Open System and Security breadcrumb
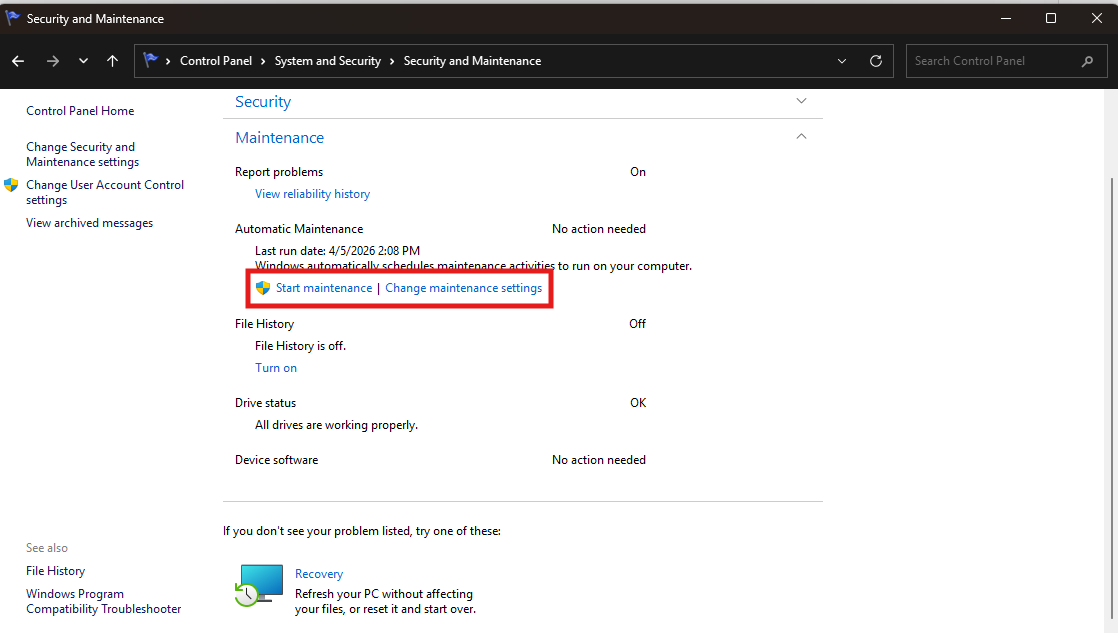 (x=328, y=61)
